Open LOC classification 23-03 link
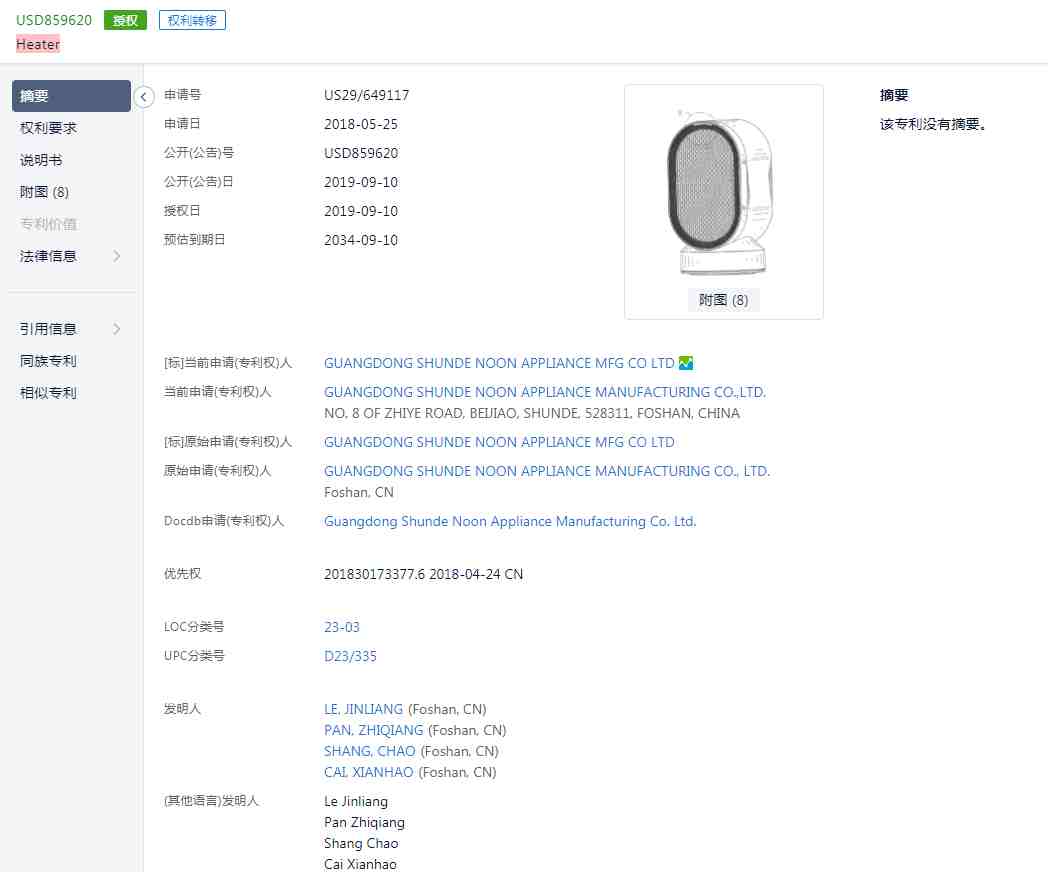This screenshot has width=1048, height=873. point(342,627)
